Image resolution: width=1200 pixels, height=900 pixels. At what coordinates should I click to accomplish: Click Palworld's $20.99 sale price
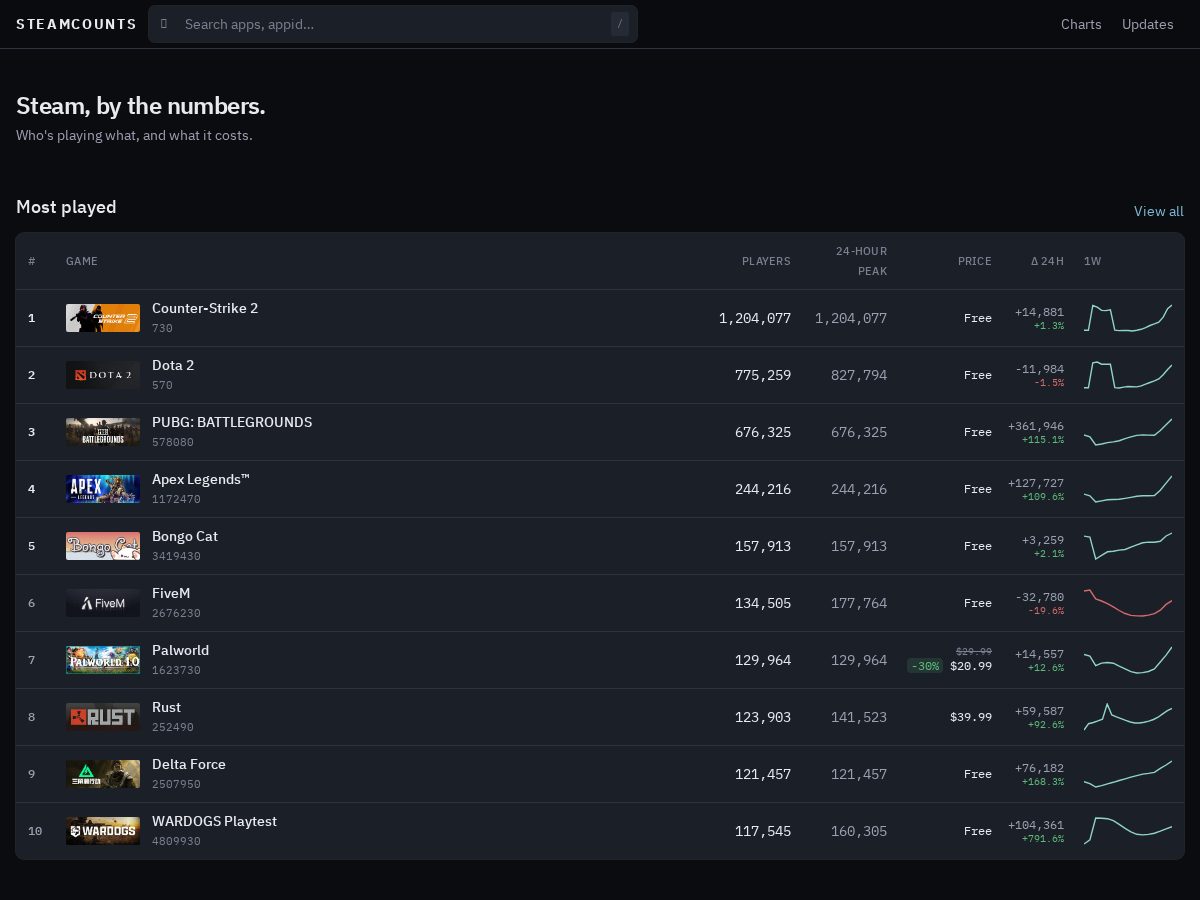pyautogui.click(x=971, y=666)
